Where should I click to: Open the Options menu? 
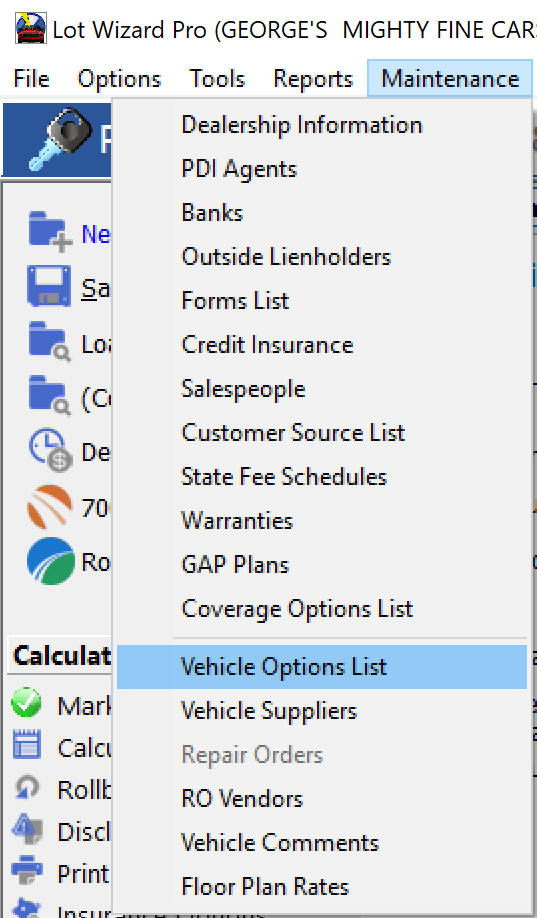119,78
